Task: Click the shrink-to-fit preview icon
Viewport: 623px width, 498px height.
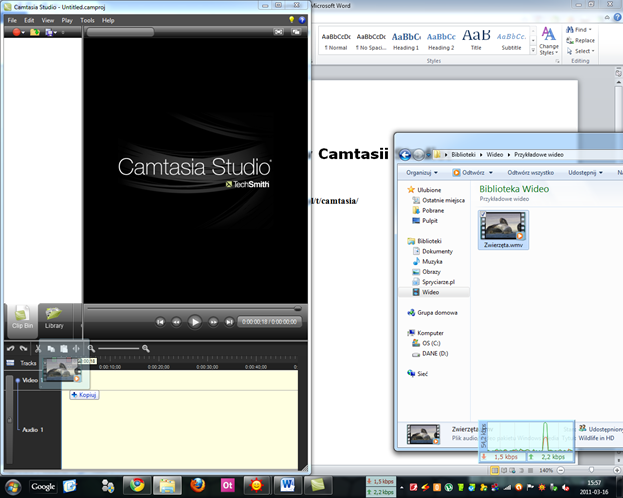Action: click(279, 32)
